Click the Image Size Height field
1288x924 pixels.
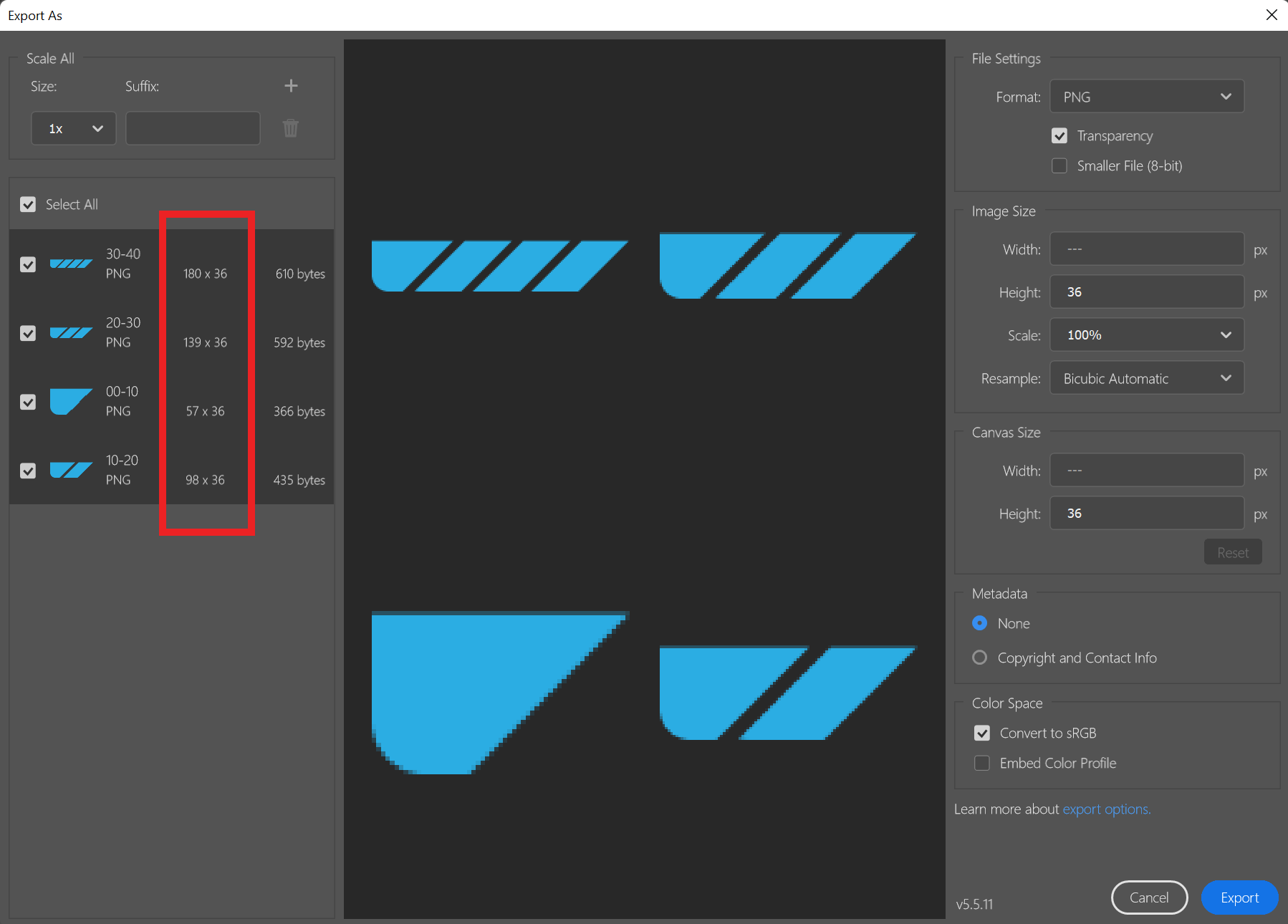(1147, 292)
